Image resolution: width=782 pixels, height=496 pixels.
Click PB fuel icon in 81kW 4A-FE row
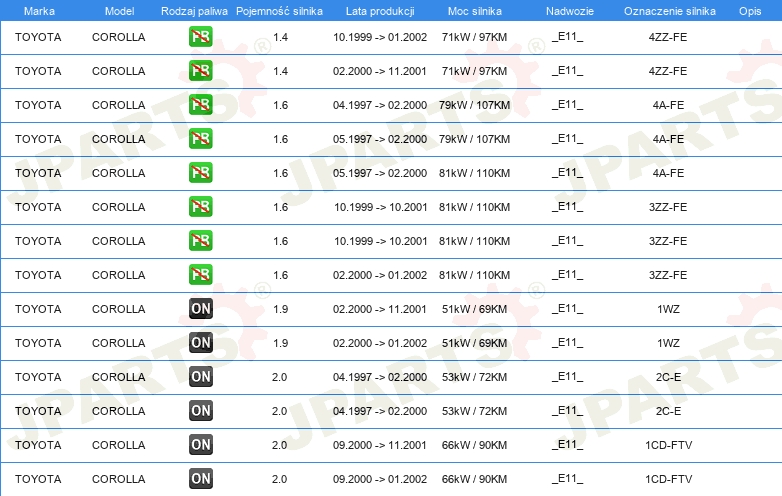tap(201, 173)
